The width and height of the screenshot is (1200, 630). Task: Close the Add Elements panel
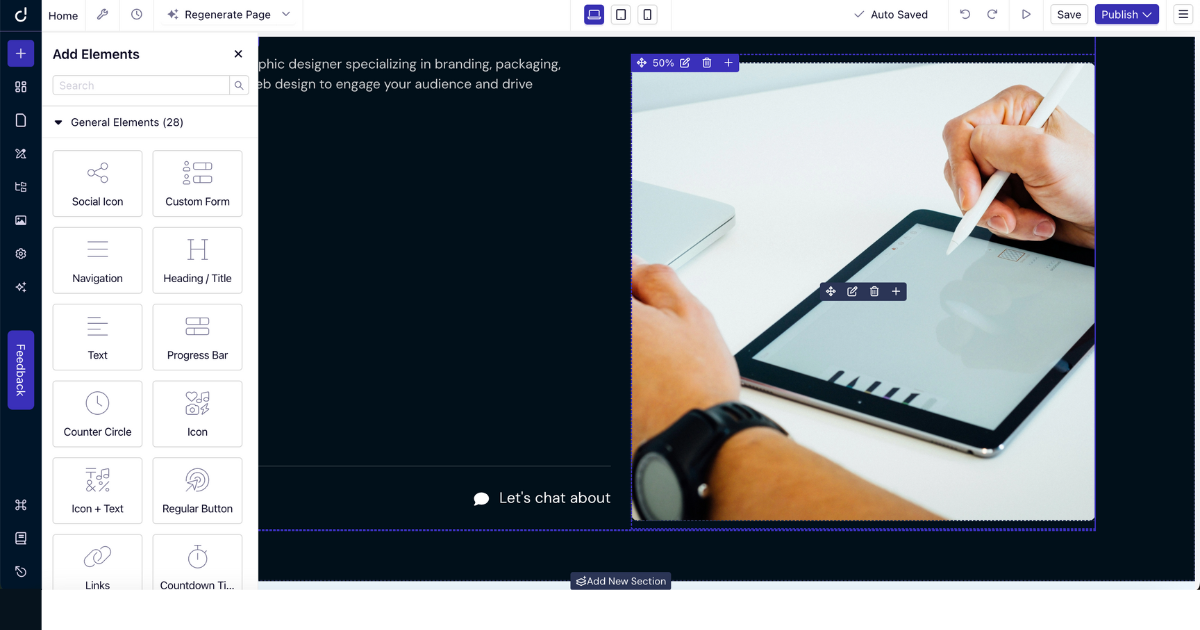point(238,54)
